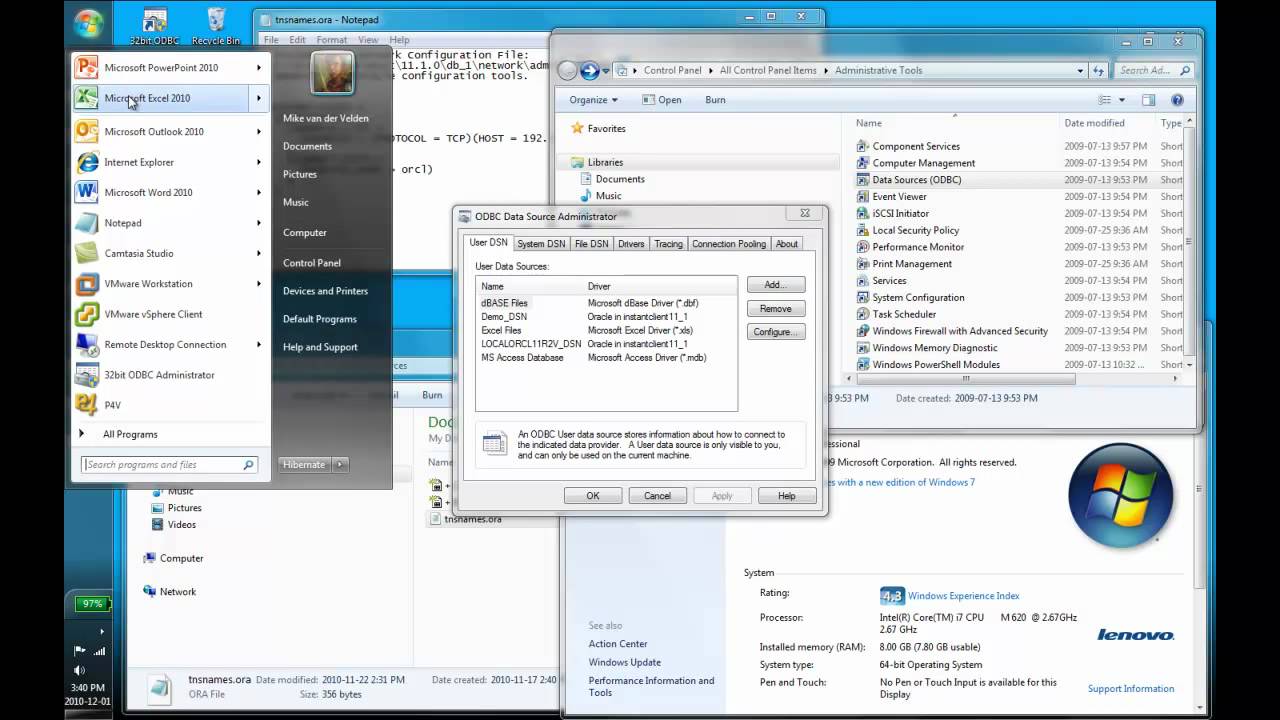1280x720 pixels.
Task: Open Performance Monitor shortcut
Action: pyautogui.click(x=918, y=247)
